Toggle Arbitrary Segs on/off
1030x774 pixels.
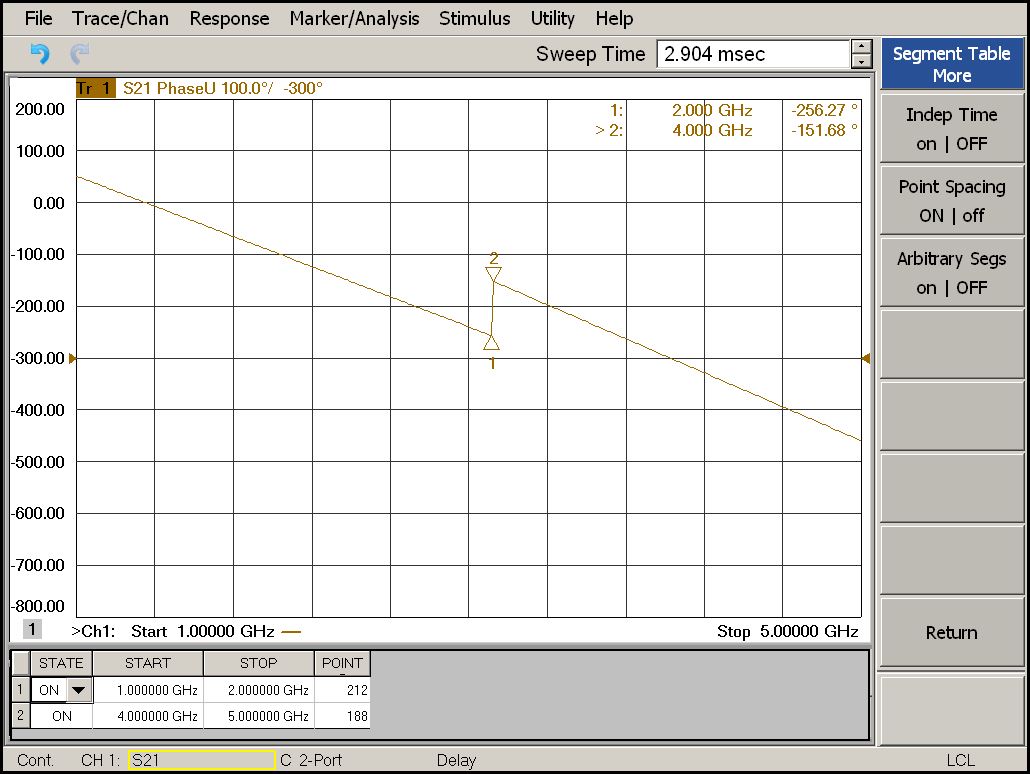point(951,273)
